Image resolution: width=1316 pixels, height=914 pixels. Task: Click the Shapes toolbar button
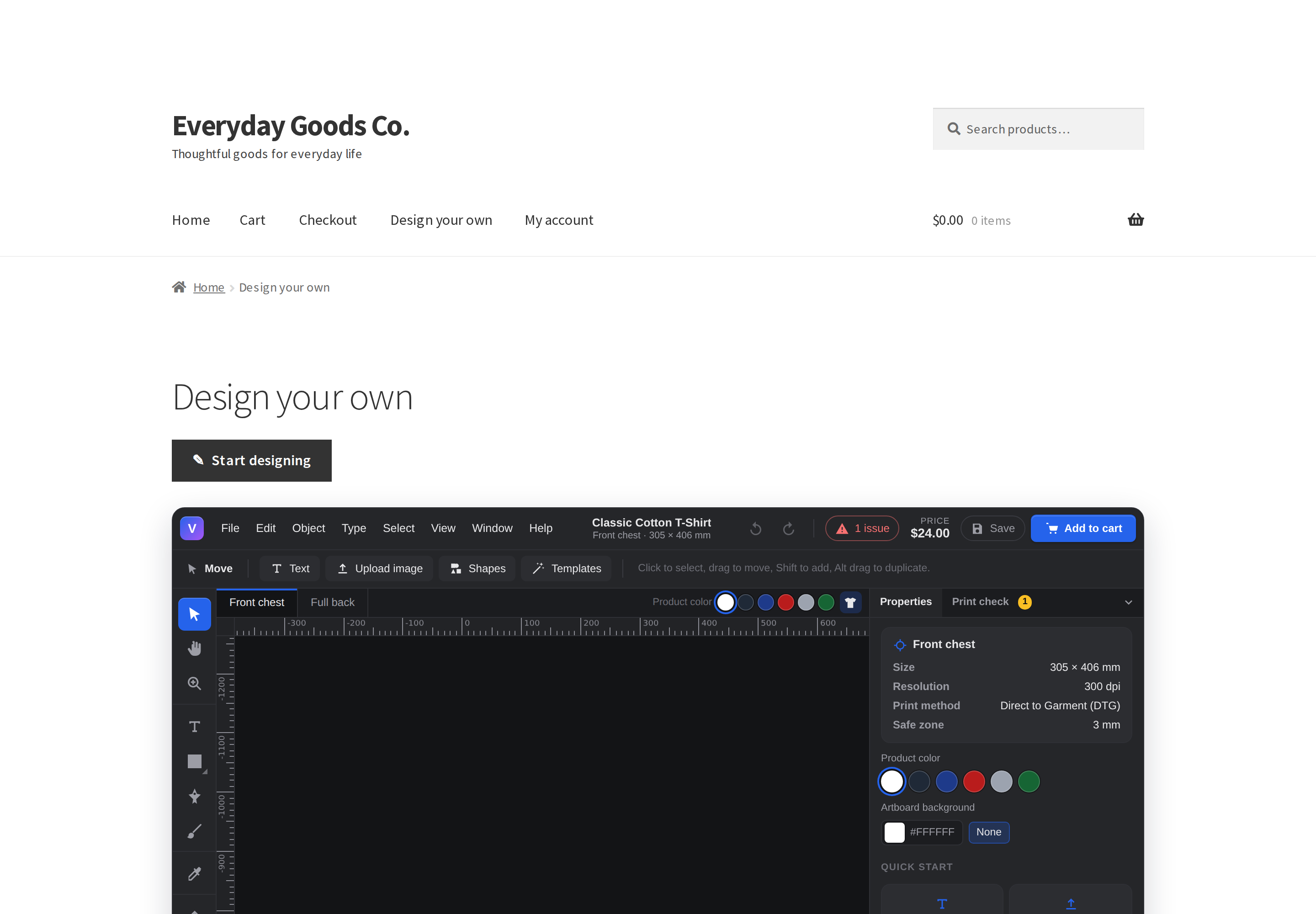pos(477,568)
